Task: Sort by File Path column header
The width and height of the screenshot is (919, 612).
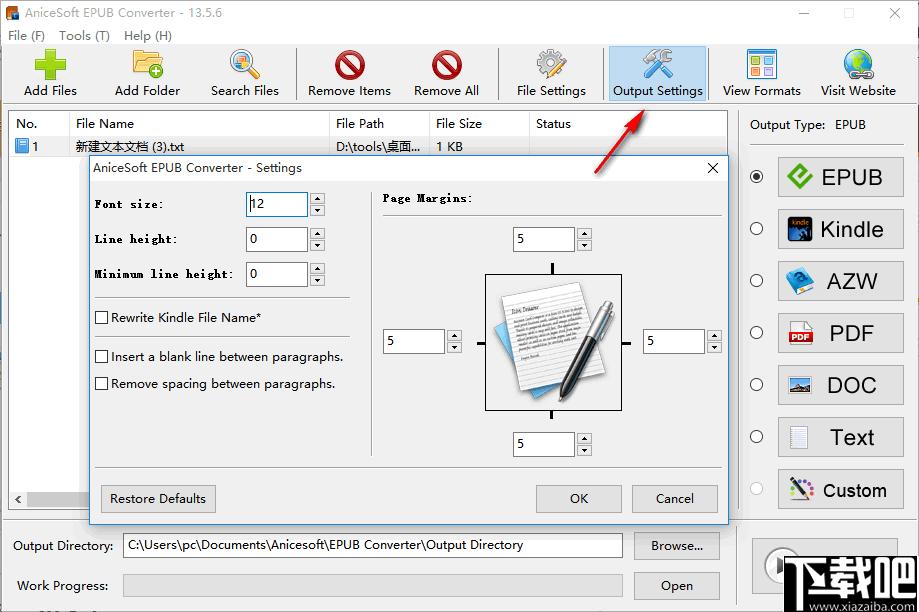Action: 379,124
